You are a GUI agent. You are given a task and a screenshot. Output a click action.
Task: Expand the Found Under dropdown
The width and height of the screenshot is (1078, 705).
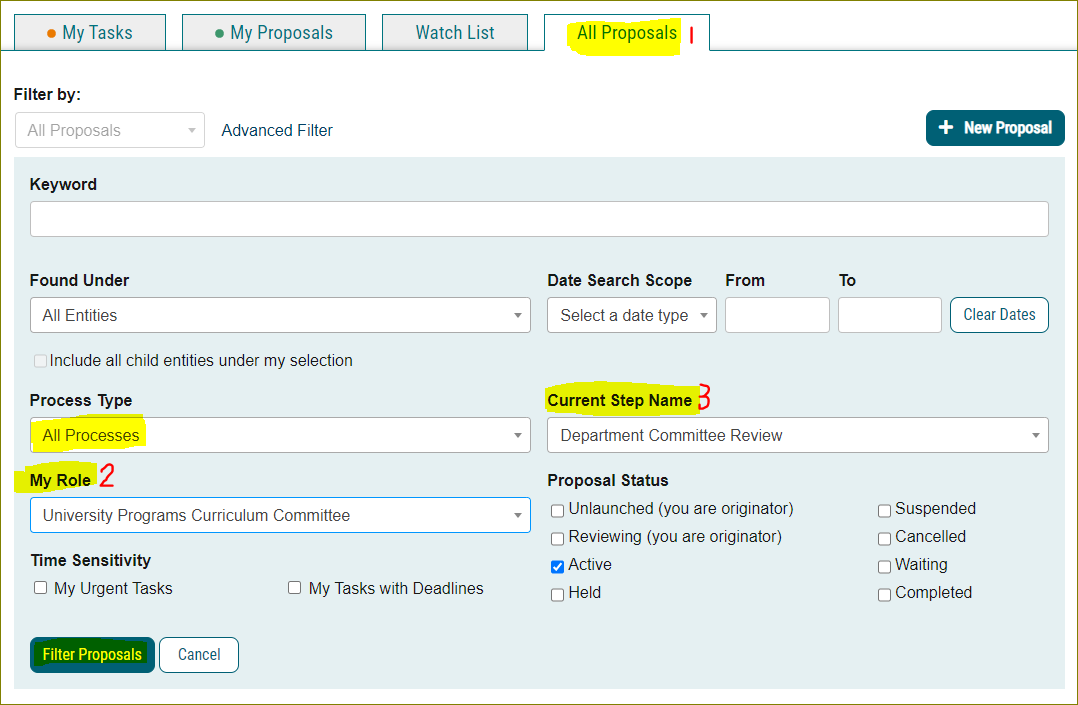(280, 315)
